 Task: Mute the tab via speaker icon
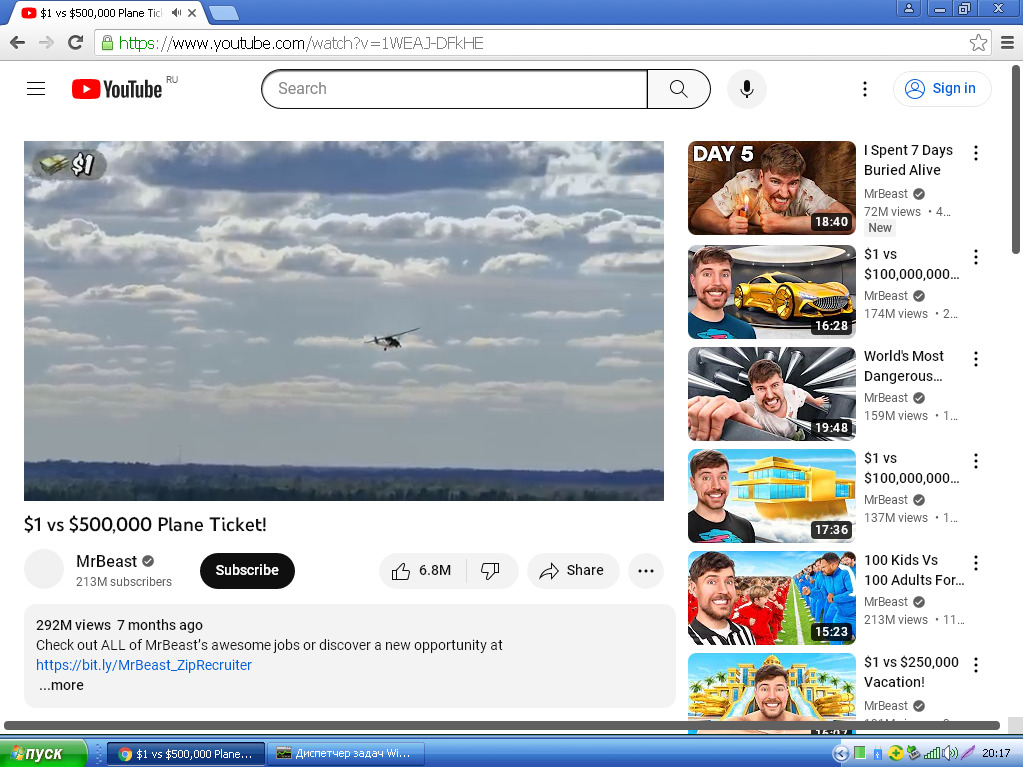176,12
